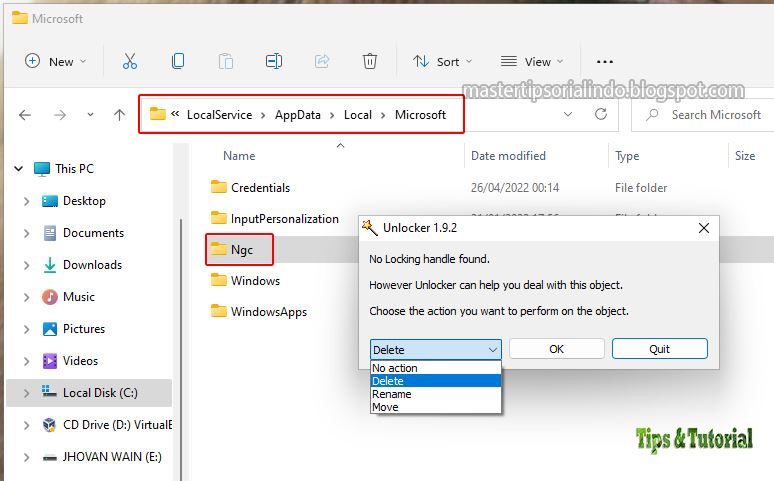Image resolution: width=774 pixels, height=481 pixels.
Task: Open the View layout menu
Action: click(532, 61)
